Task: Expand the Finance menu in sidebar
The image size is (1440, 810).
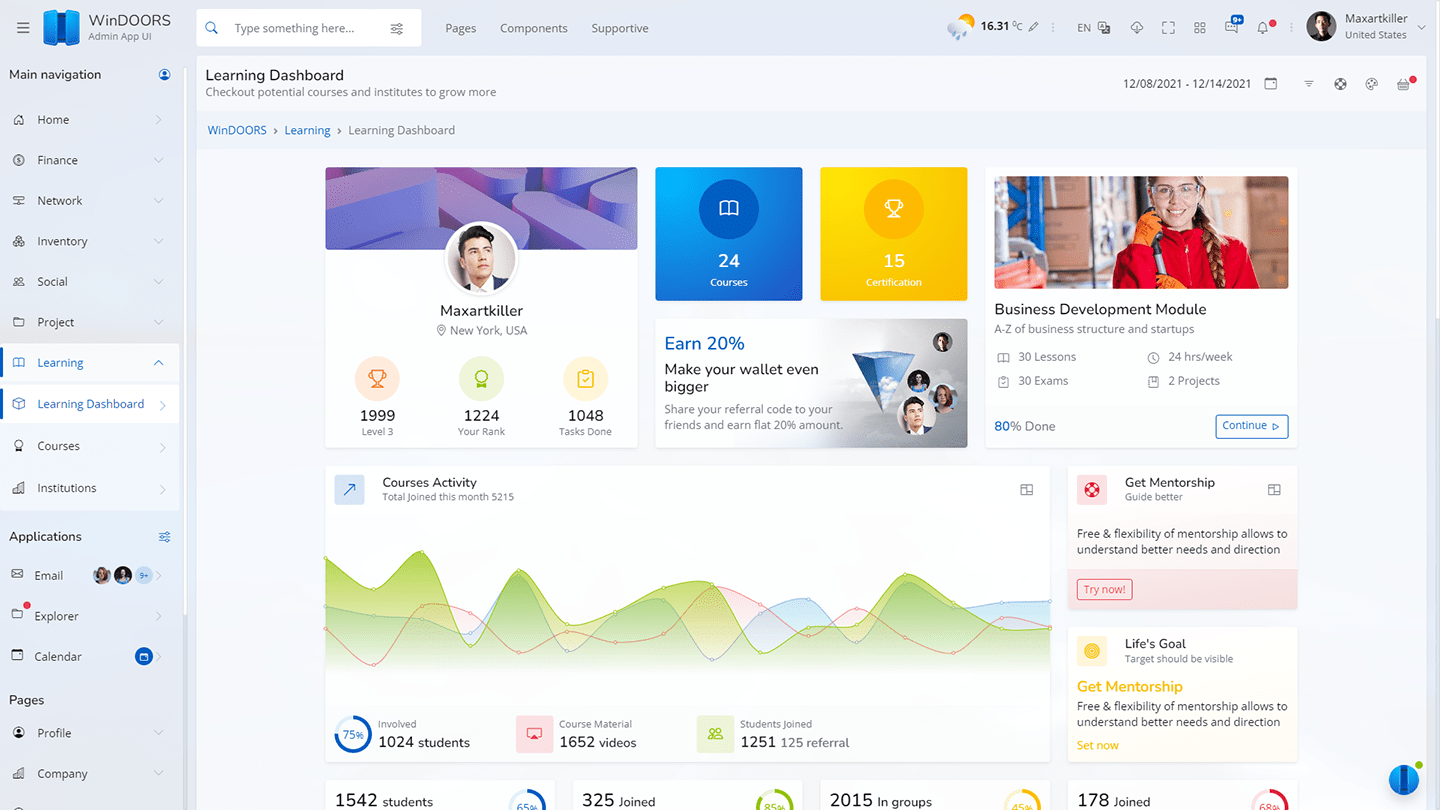Action: 158,160
